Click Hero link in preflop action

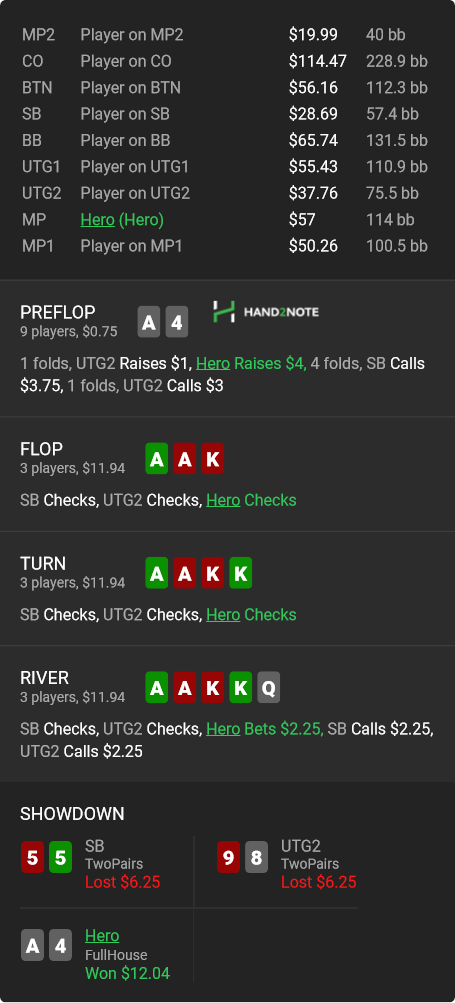coord(213,363)
